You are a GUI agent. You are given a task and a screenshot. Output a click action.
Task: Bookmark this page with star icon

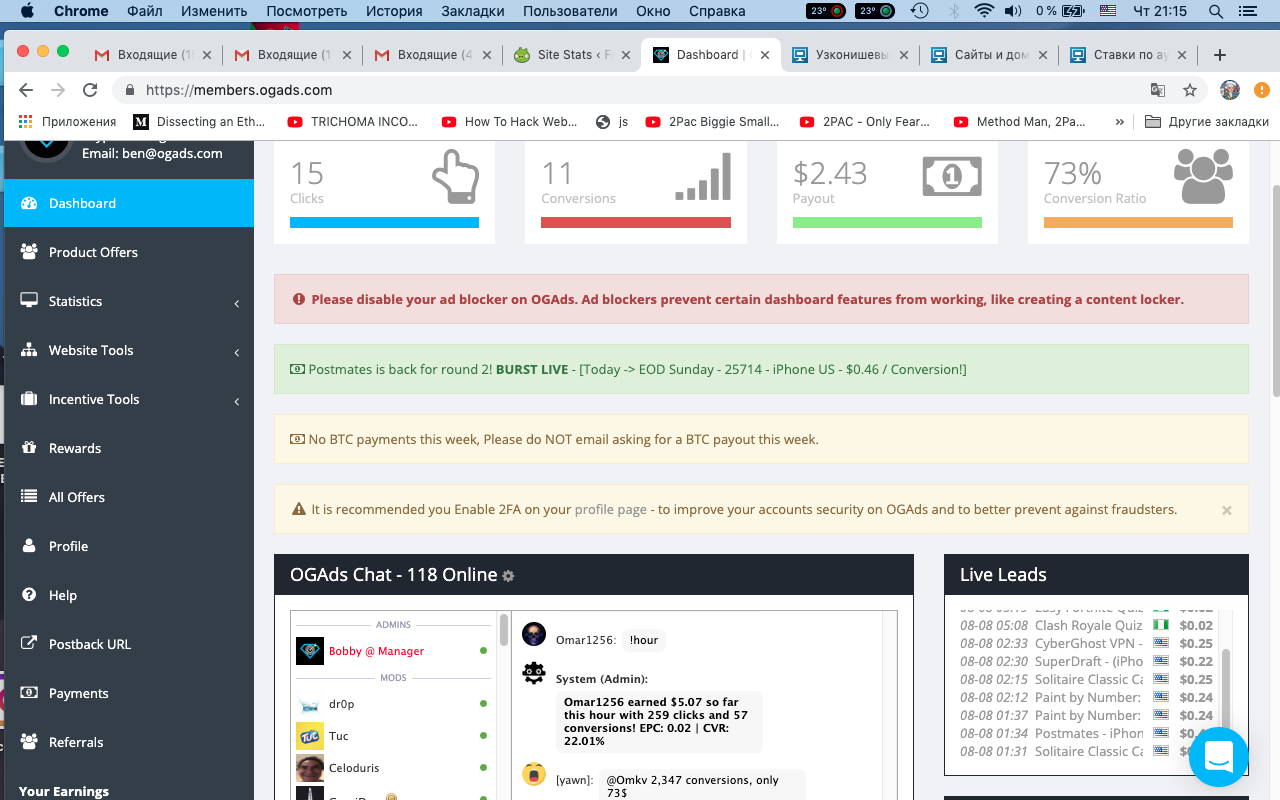pos(1190,90)
